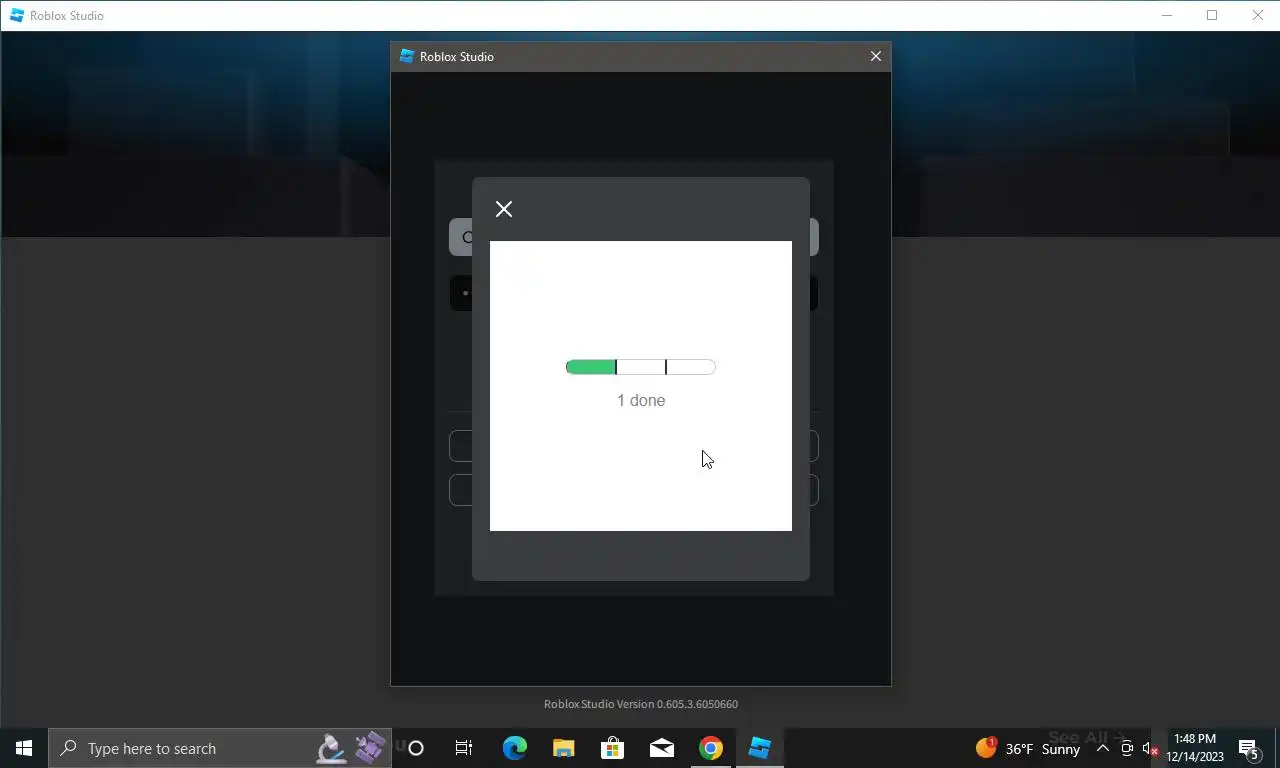This screenshot has height=768, width=1280.
Task: Click the taskbar search box
Action: point(220,748)
